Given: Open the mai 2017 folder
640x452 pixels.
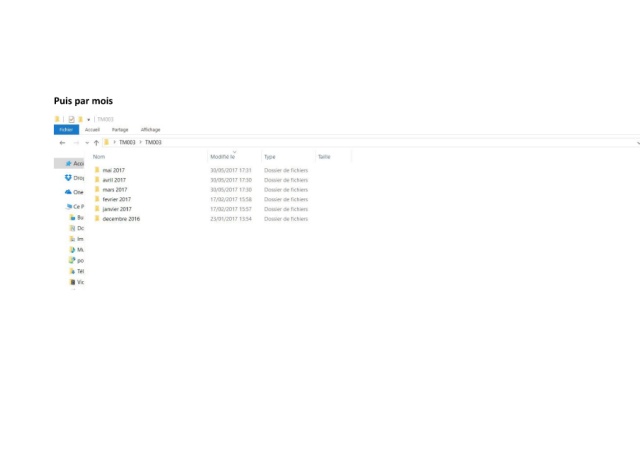Looking at the screenshot, I should click(x=113, y=171).
